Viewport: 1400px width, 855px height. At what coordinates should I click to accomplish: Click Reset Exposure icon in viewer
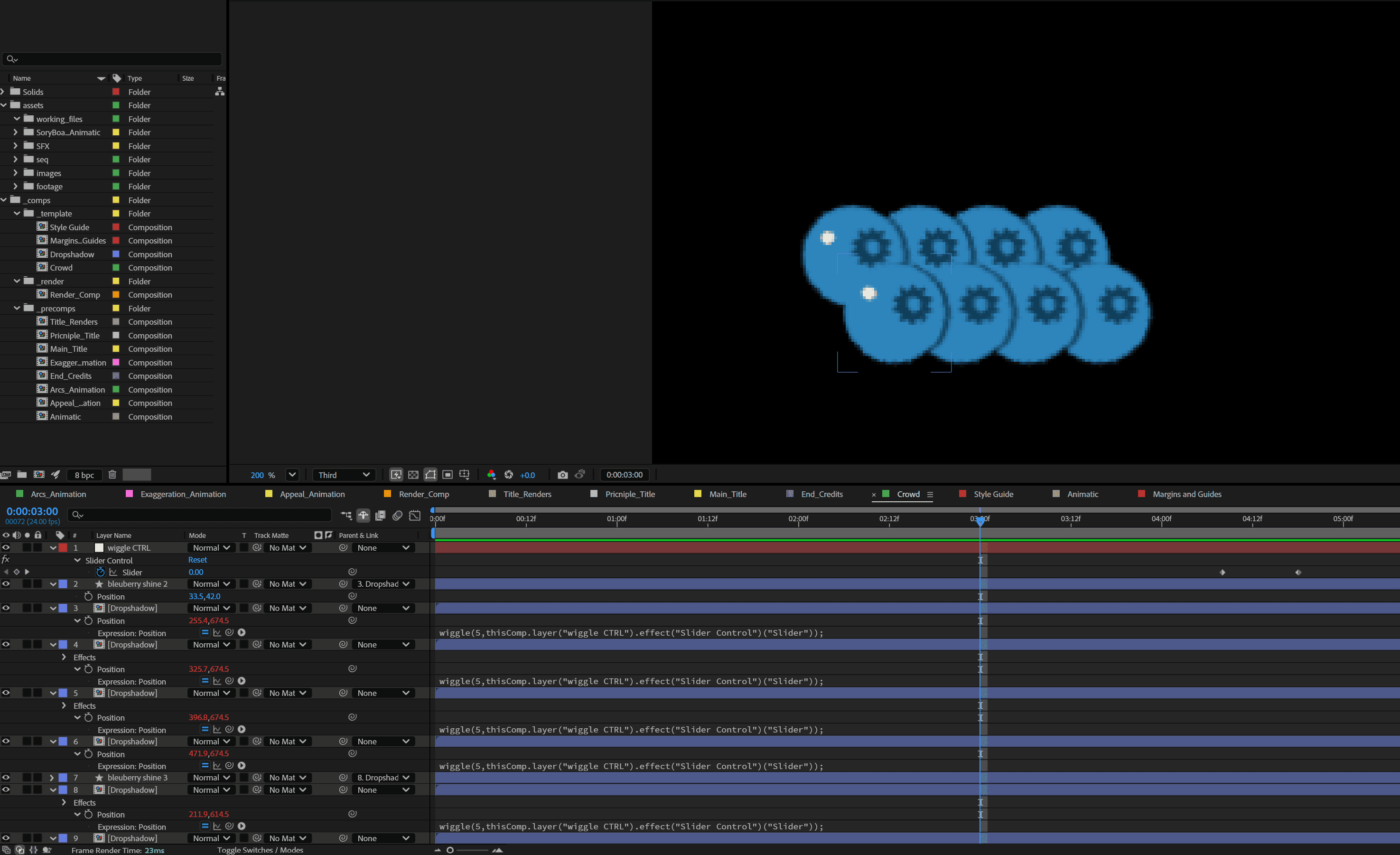coord(509,475)
